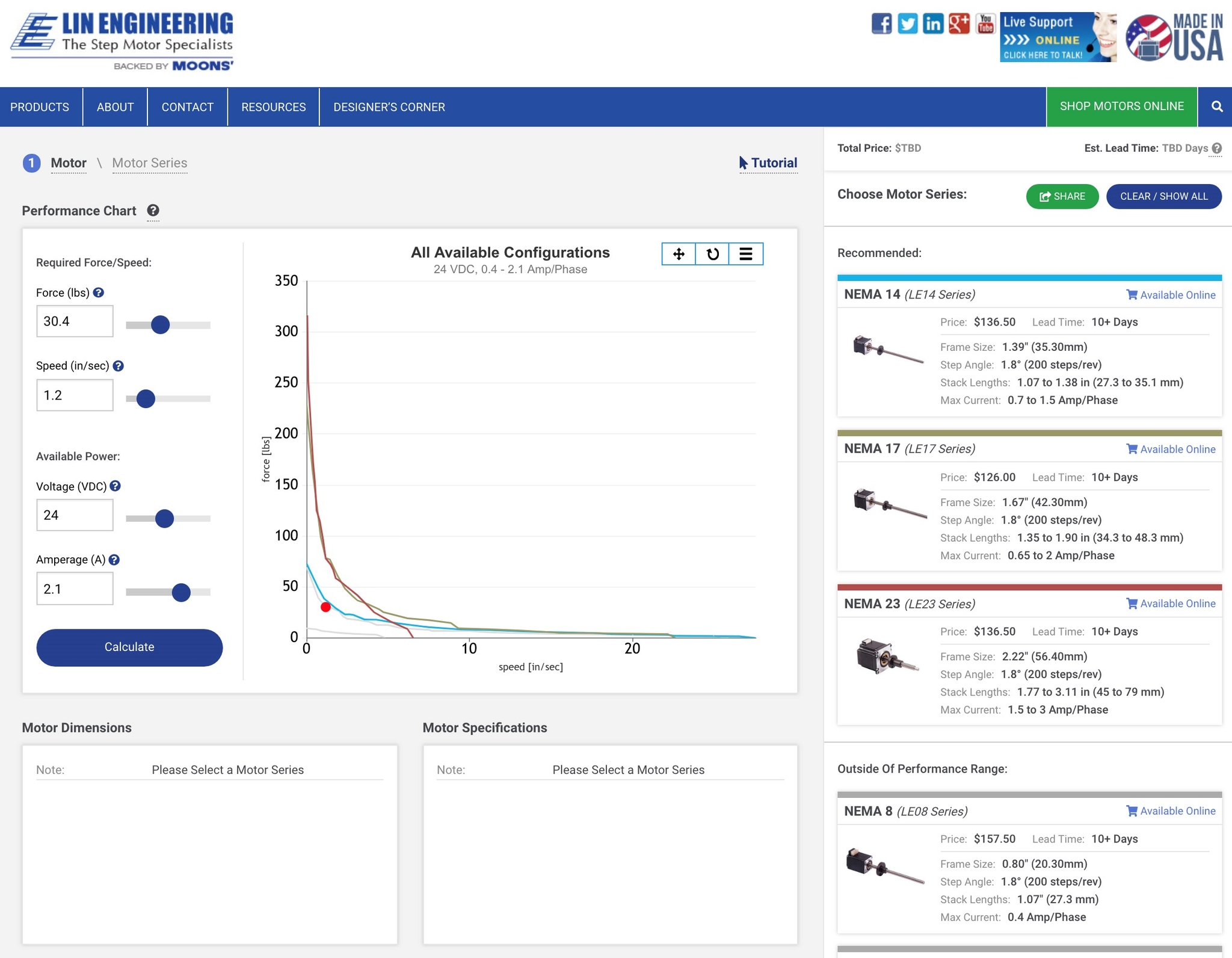This screenshot has height=958, width=1232.
Task: Click CLEAR / SHOW ALL button
Action: click(x=1163, y=196)
